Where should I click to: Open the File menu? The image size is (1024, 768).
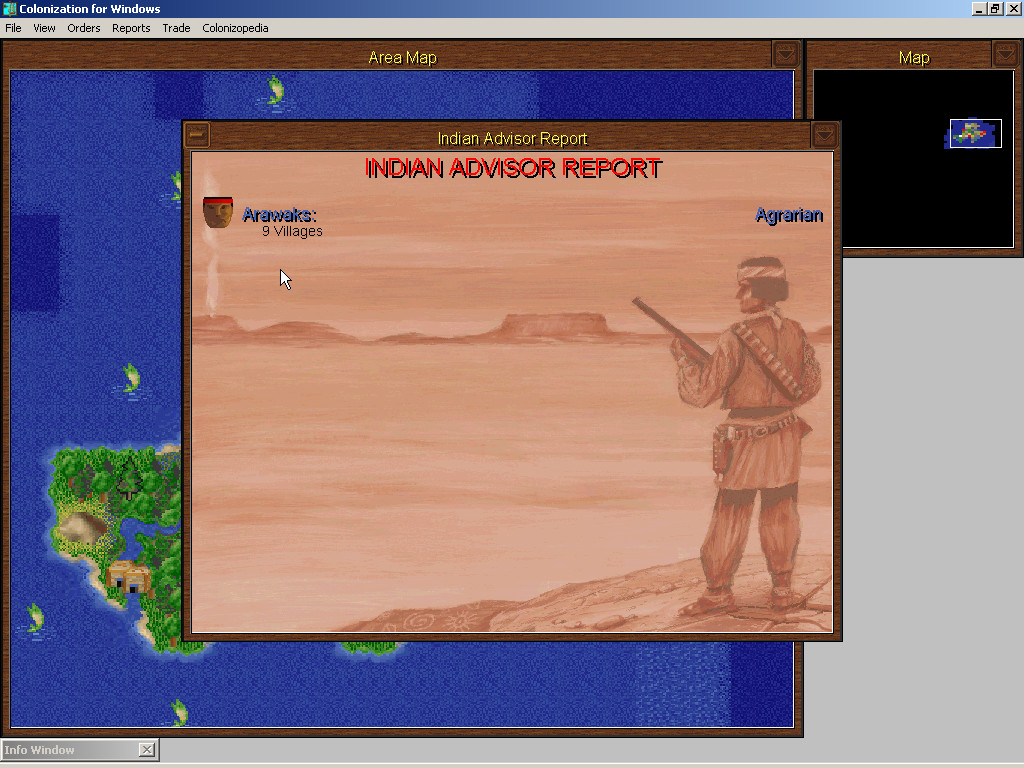[13, 28]
